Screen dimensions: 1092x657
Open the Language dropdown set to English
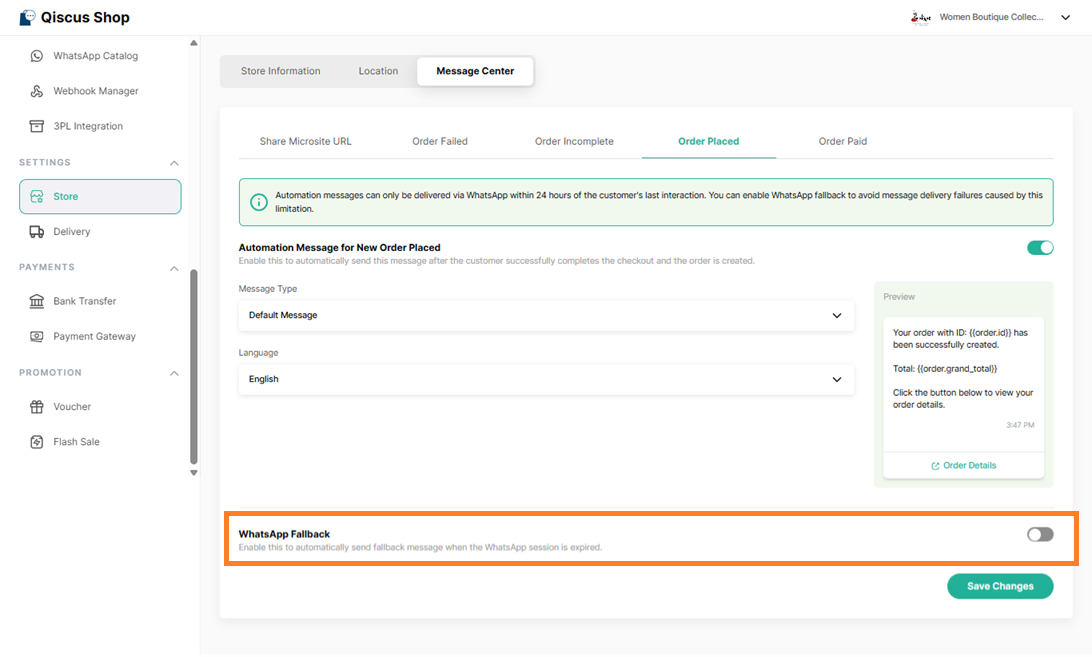pyautogui.click(x=546, y=379)
